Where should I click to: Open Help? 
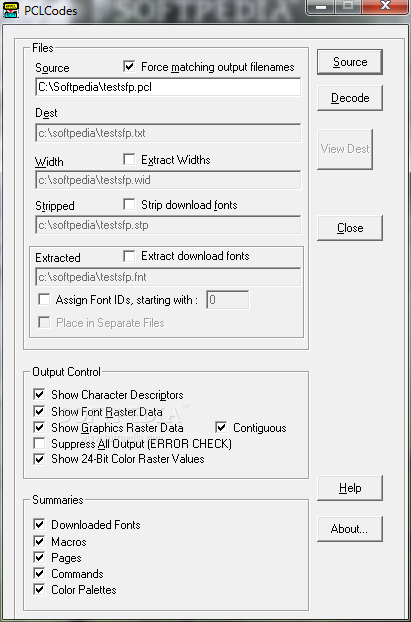tap(350, 488)
